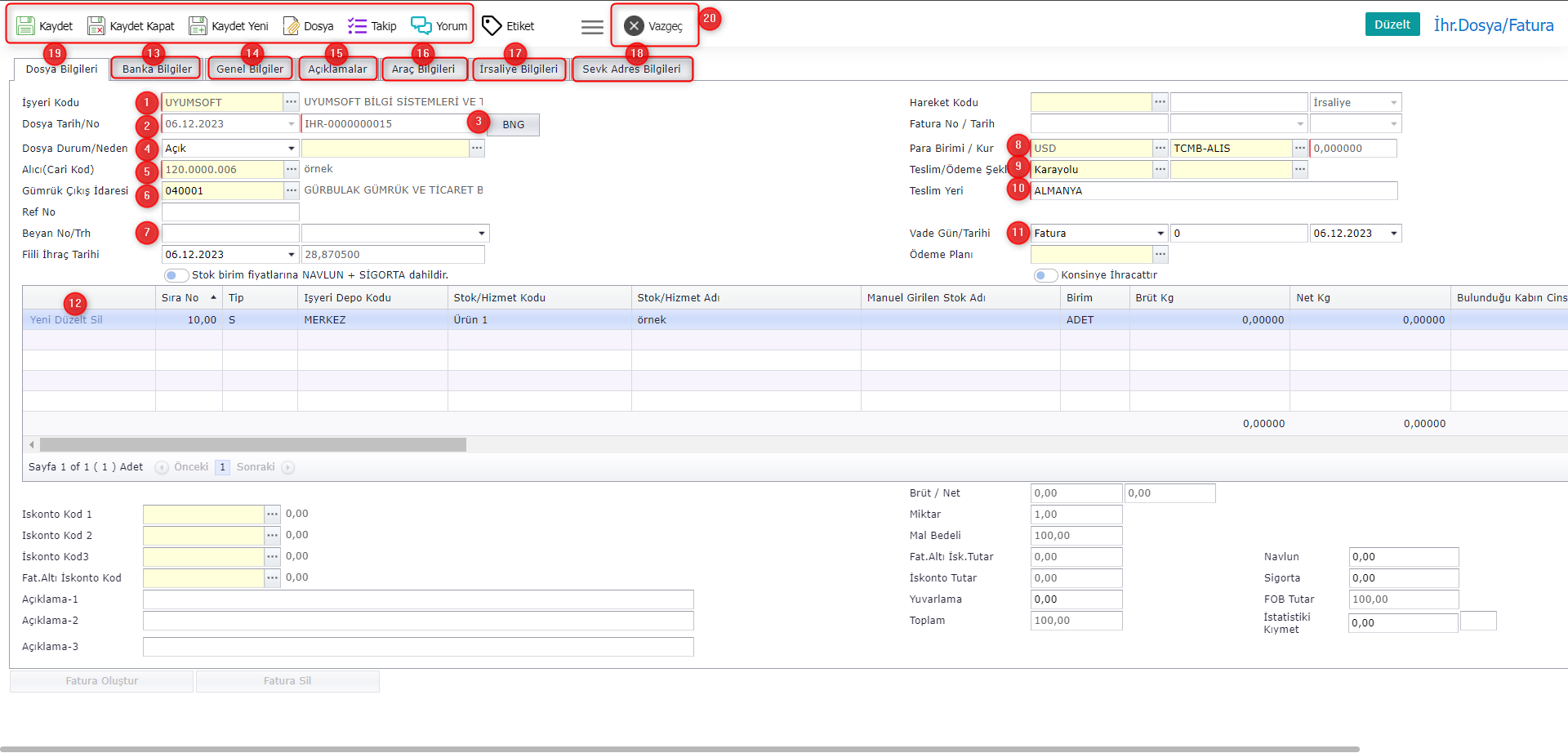Click Fatura Sil button

coord(287,681)
